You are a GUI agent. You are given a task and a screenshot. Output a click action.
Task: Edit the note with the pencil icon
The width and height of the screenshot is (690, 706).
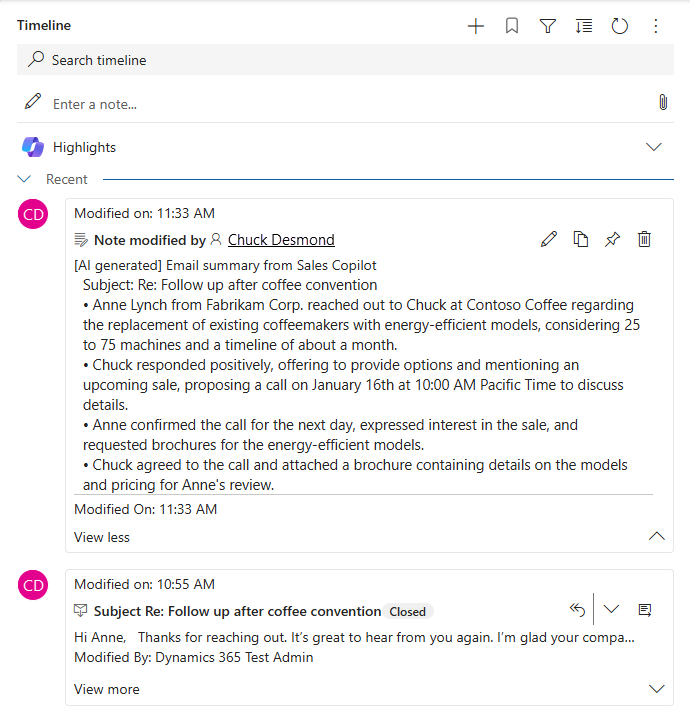point(549,239)
